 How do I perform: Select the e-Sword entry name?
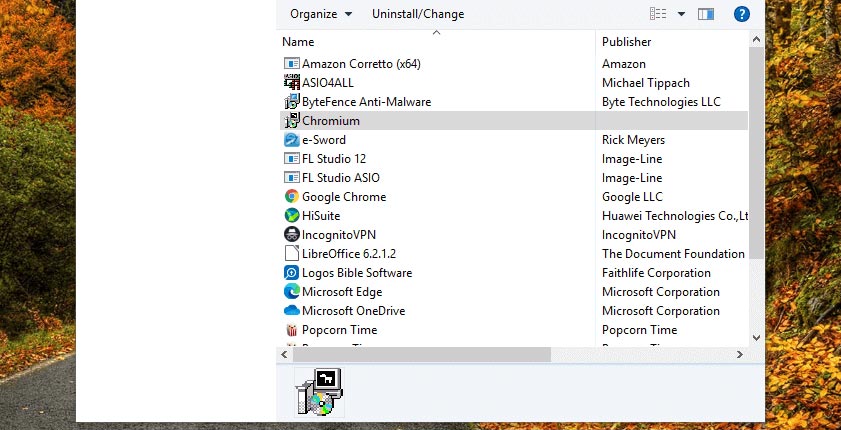coord(324,140)
